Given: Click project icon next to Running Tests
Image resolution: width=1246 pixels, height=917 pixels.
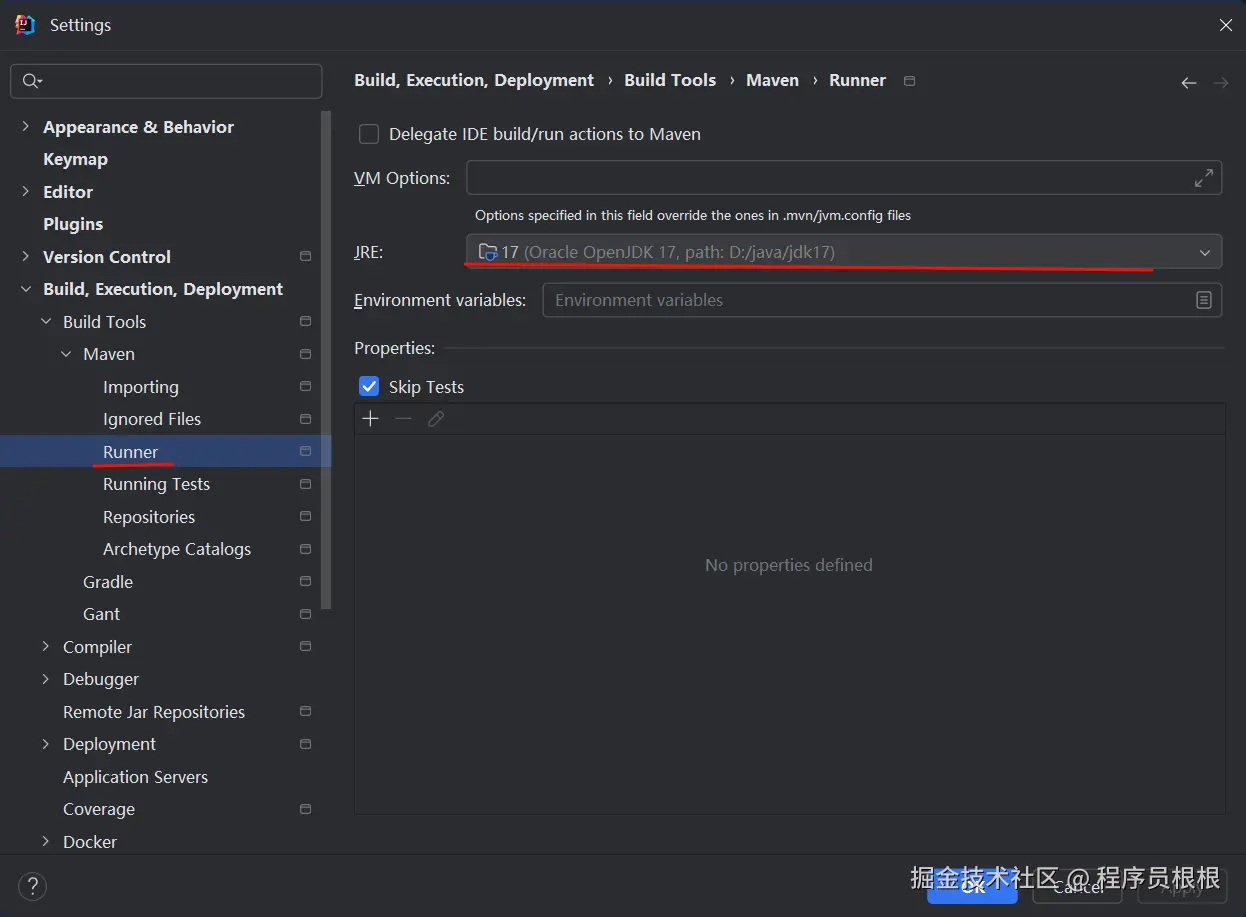Looking at the screenshot, I should pos(305,484).
